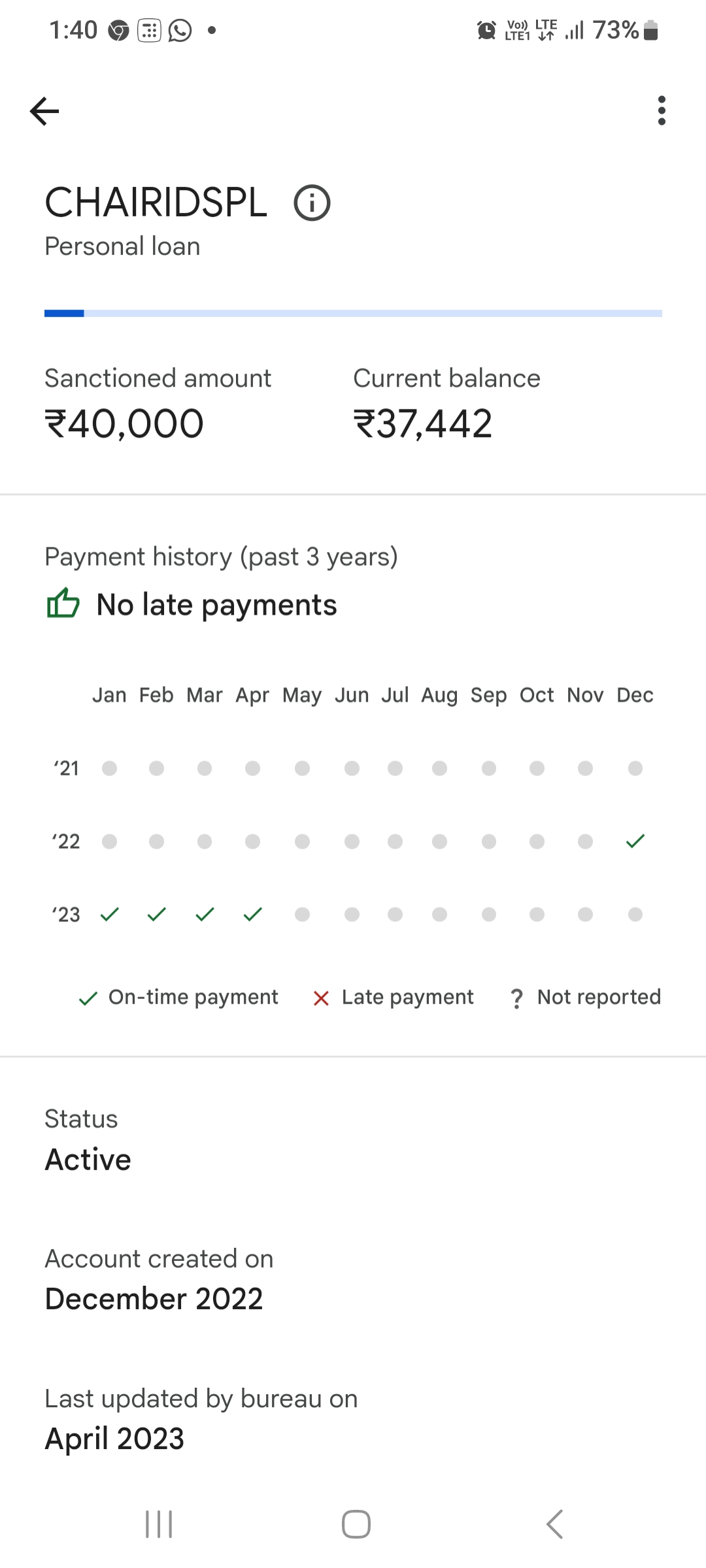This screenshot has height=1568, width=706.
Task: Tap May '23 grey payment dot
Action: click(x=302, y=915)
